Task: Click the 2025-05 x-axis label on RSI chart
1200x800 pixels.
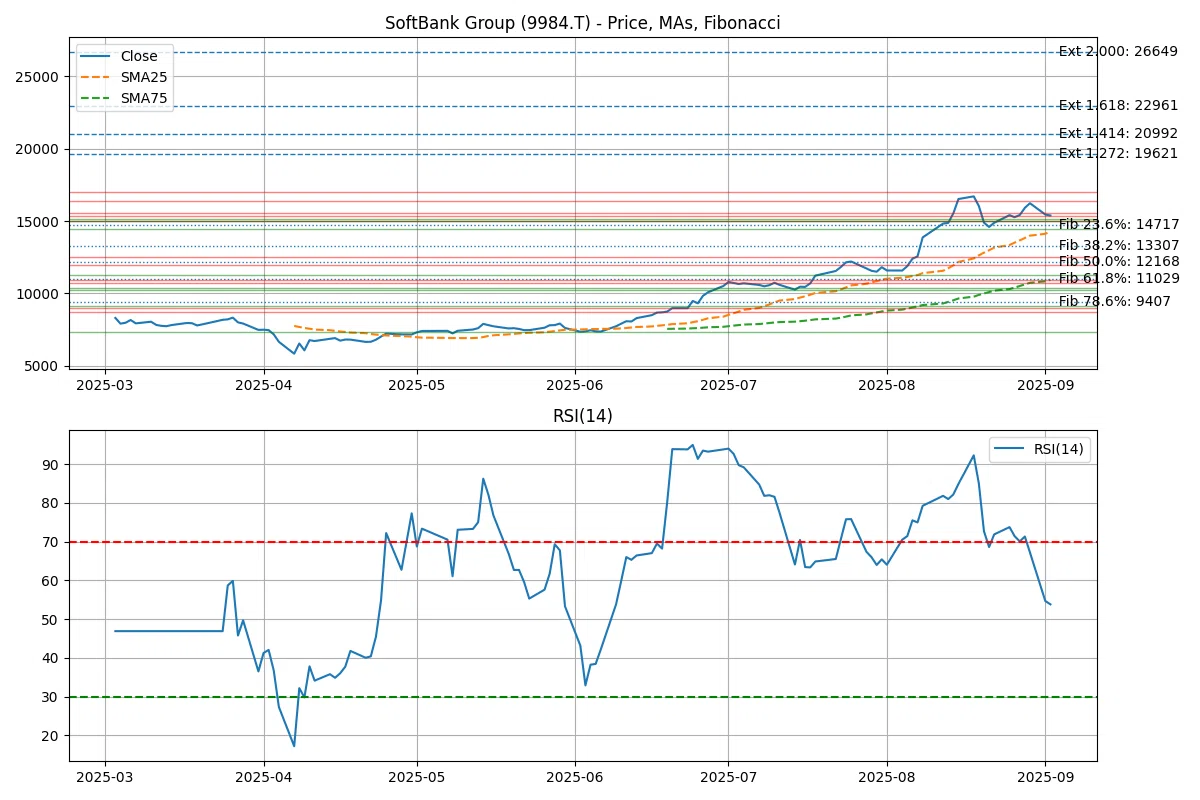Action: [417, 777]
